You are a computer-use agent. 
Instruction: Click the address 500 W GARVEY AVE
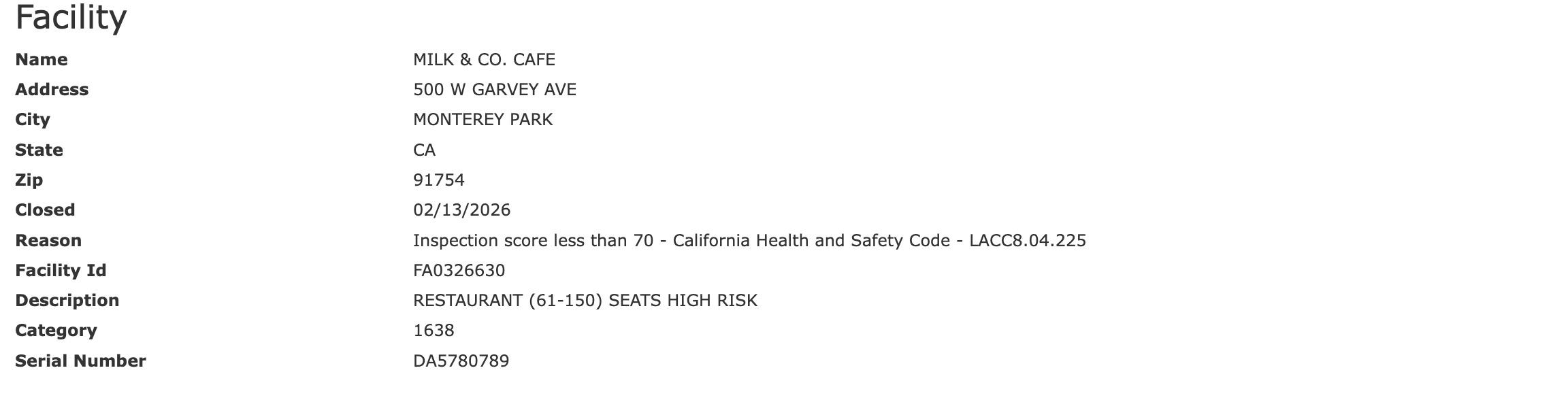tap(494, 90)
